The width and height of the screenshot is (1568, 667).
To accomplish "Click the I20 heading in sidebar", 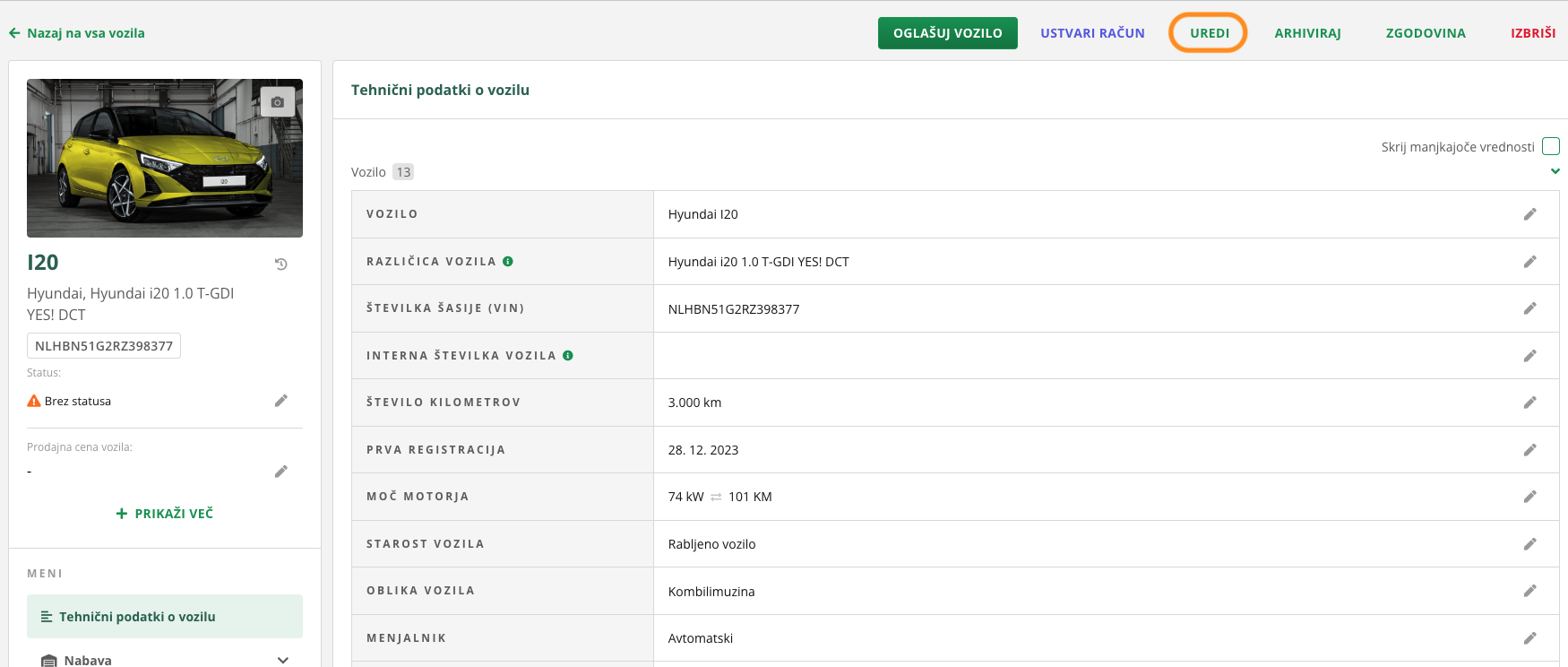I will coord(43,263).
